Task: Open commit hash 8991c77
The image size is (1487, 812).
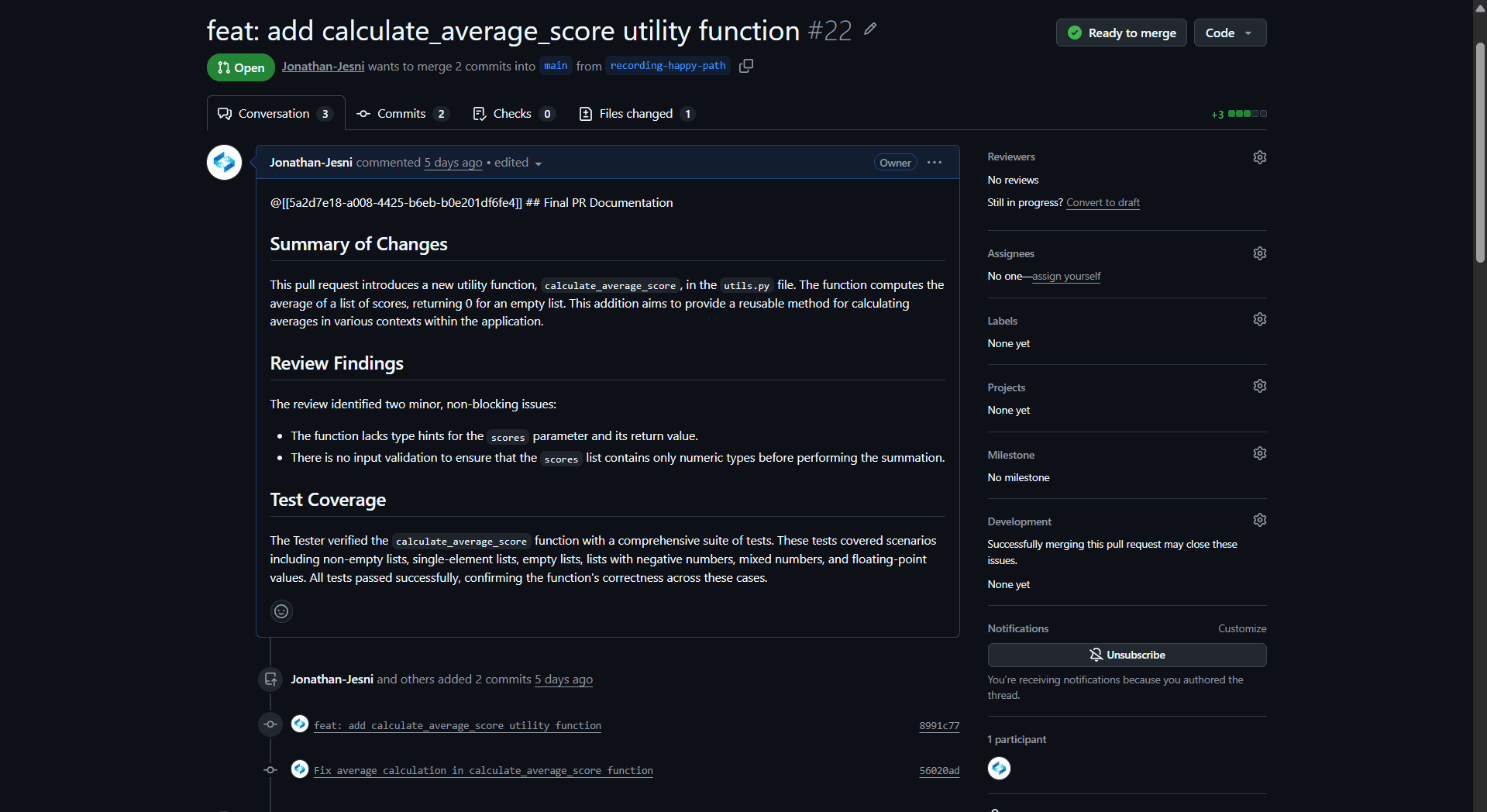Action: (939, 725)
